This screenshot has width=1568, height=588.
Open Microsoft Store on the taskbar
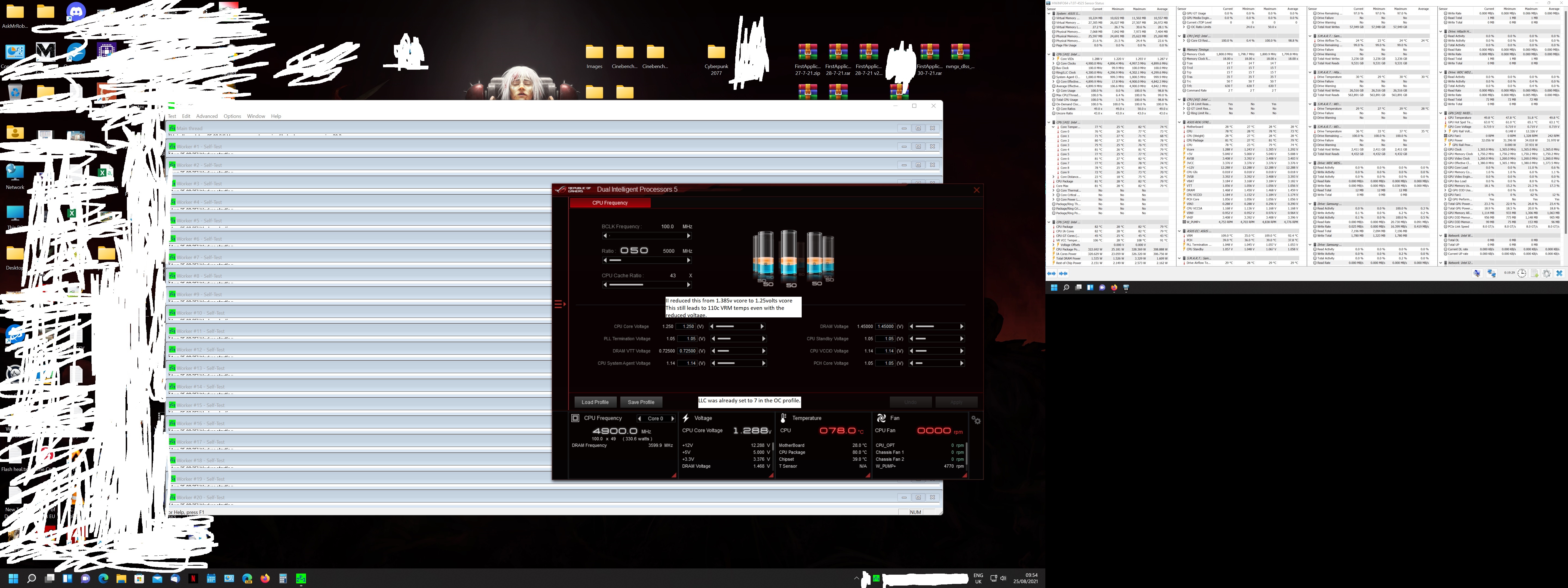(x=139, y=578)
